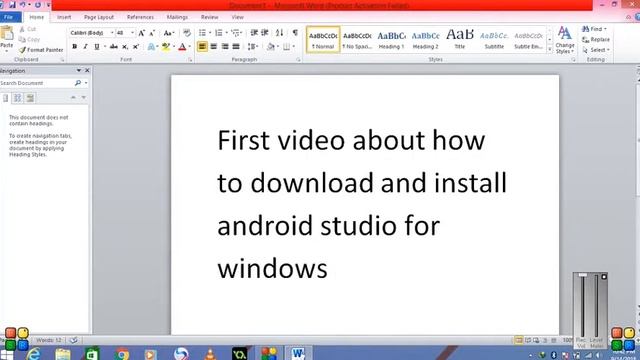Switch to the Review tab
This screenshot has width=640, height=360.
[x=209, y=17]
